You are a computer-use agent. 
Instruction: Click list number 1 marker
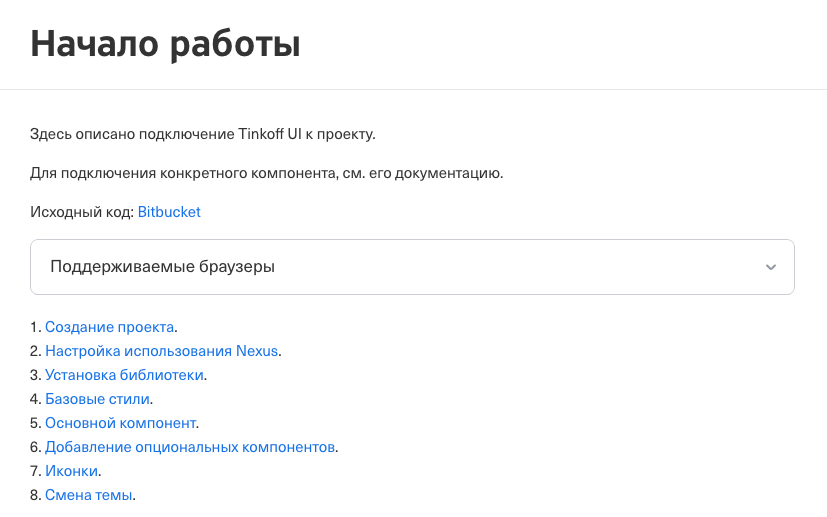[x=35, y=327]
